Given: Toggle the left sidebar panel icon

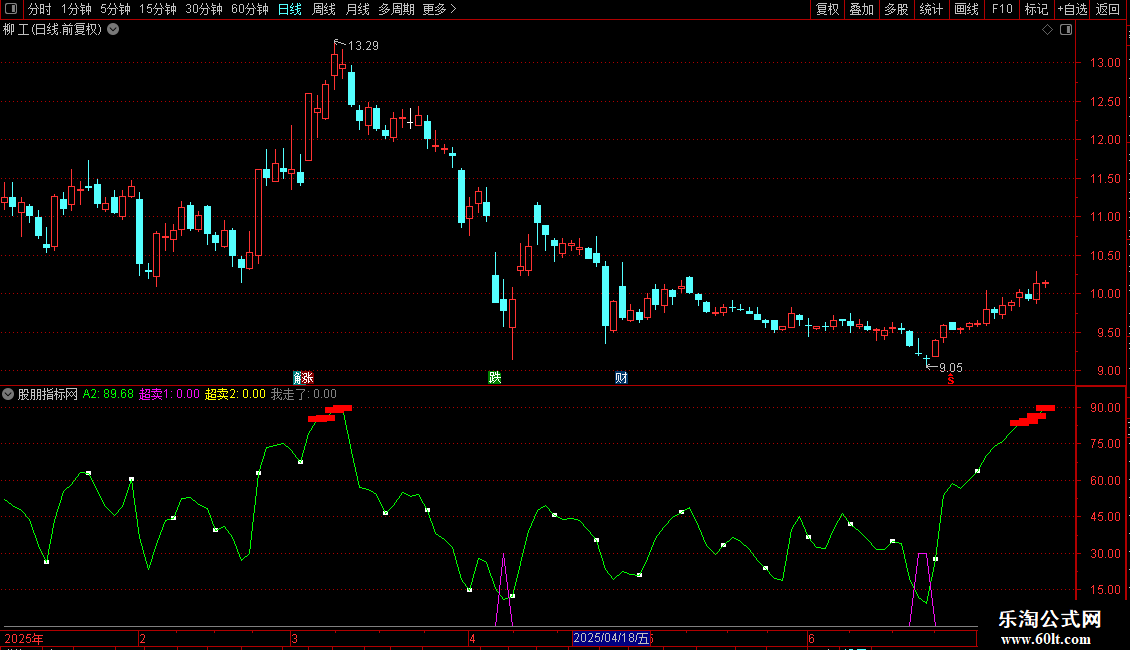Looking at the screenshot, I should point(11,9).
